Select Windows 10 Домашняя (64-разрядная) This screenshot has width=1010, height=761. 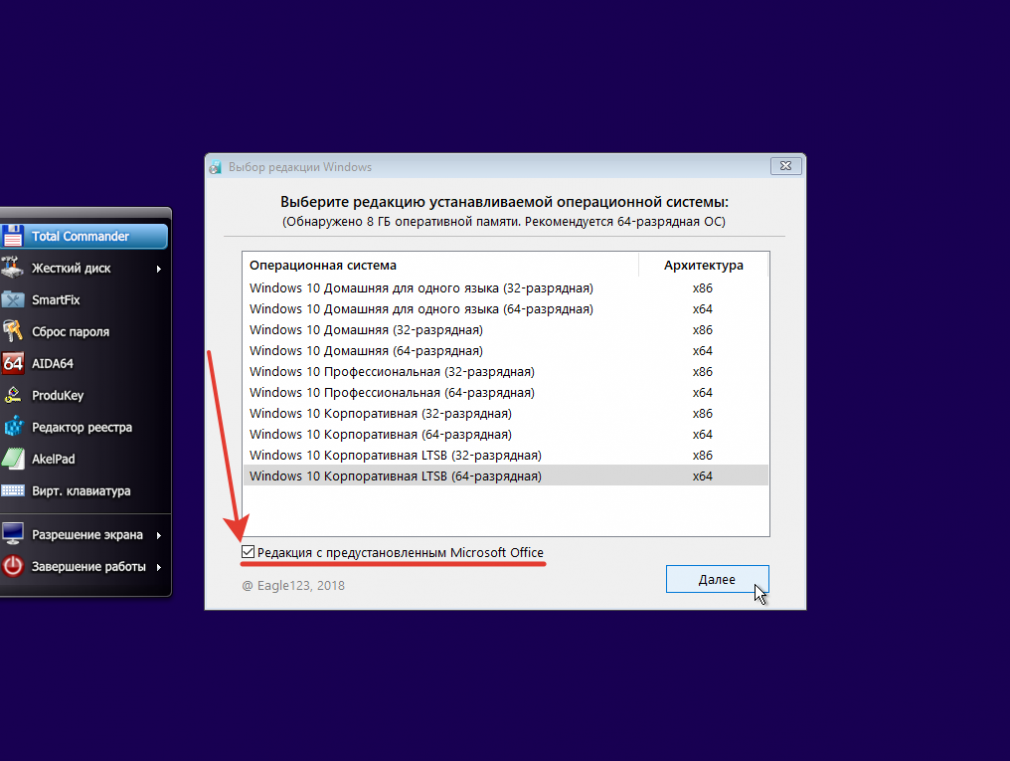click(x=506, y=351)
